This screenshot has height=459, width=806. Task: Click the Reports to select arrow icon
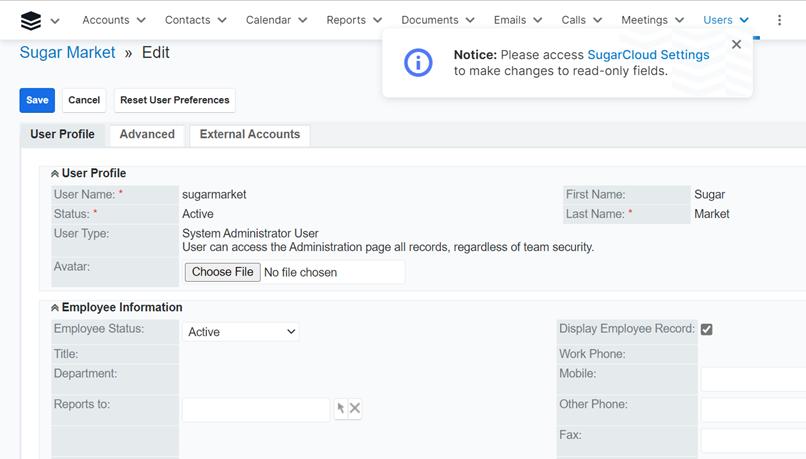341,408
